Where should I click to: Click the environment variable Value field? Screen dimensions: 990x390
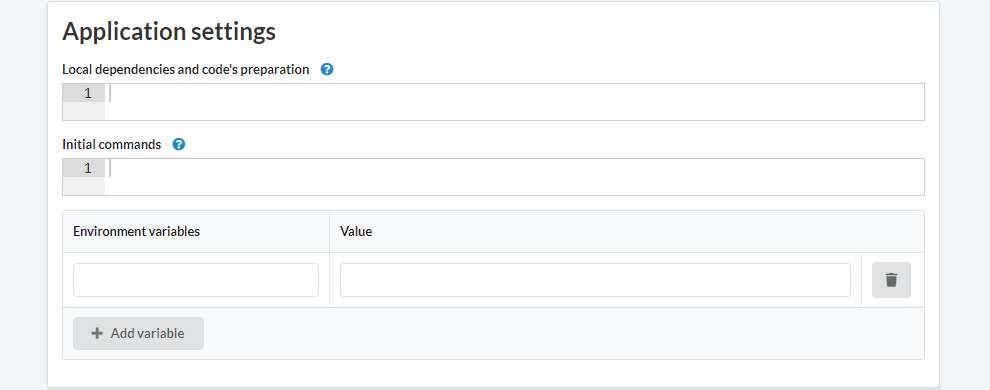point(595,280)
